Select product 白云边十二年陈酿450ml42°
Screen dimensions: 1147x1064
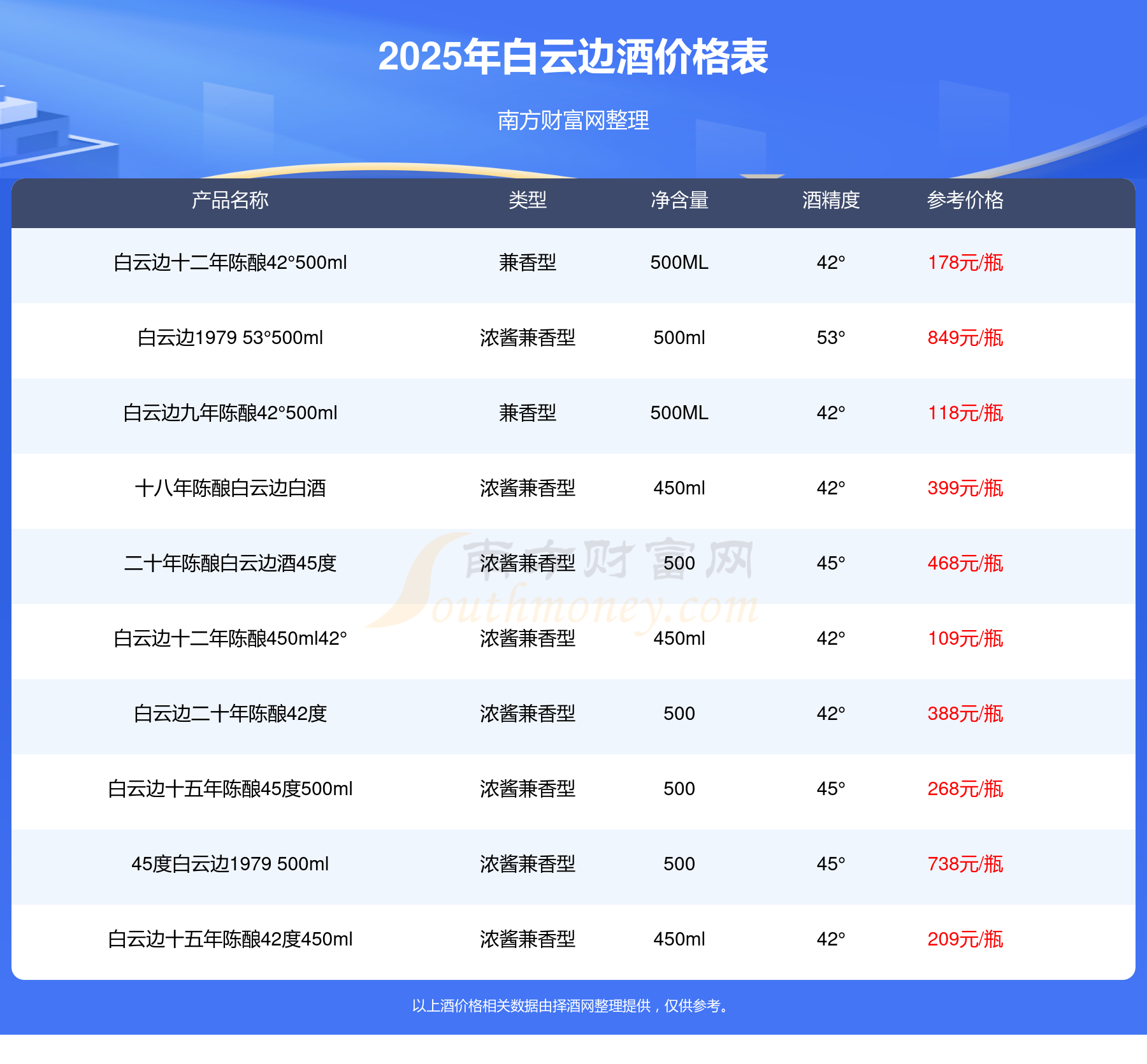tap(230, 638)
